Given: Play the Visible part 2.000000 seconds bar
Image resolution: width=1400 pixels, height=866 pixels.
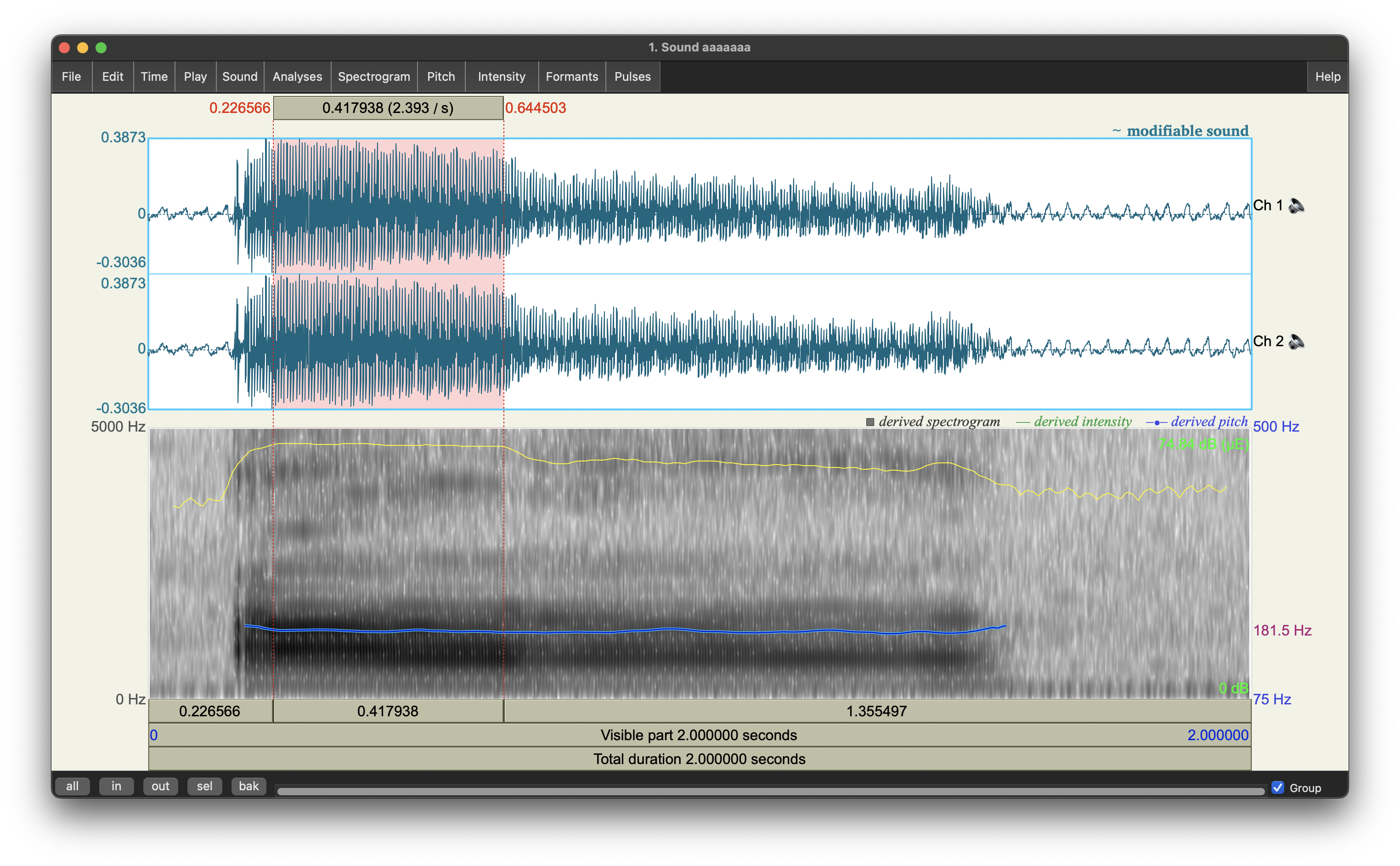Looking at the screenshot, I should click(x=699, y=736).
